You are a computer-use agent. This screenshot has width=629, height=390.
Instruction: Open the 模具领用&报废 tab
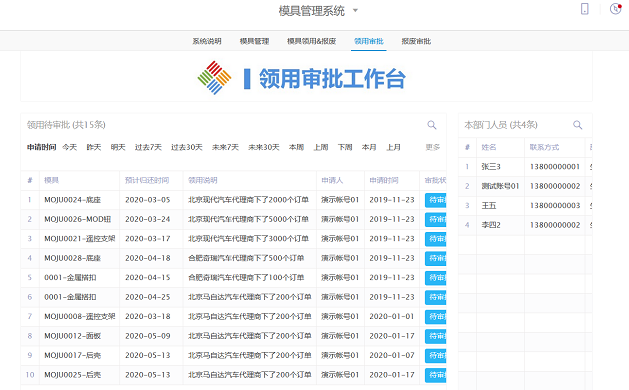[x=312, y=41]
